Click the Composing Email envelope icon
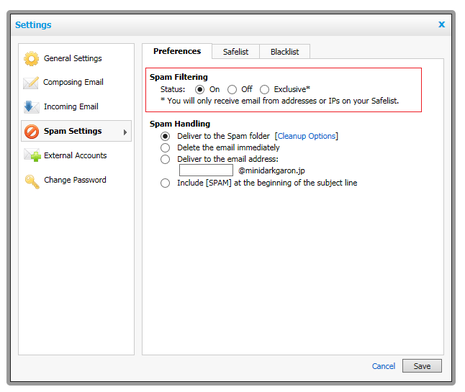This screenshot has height=392, width=465. click(x=31, y=83)
